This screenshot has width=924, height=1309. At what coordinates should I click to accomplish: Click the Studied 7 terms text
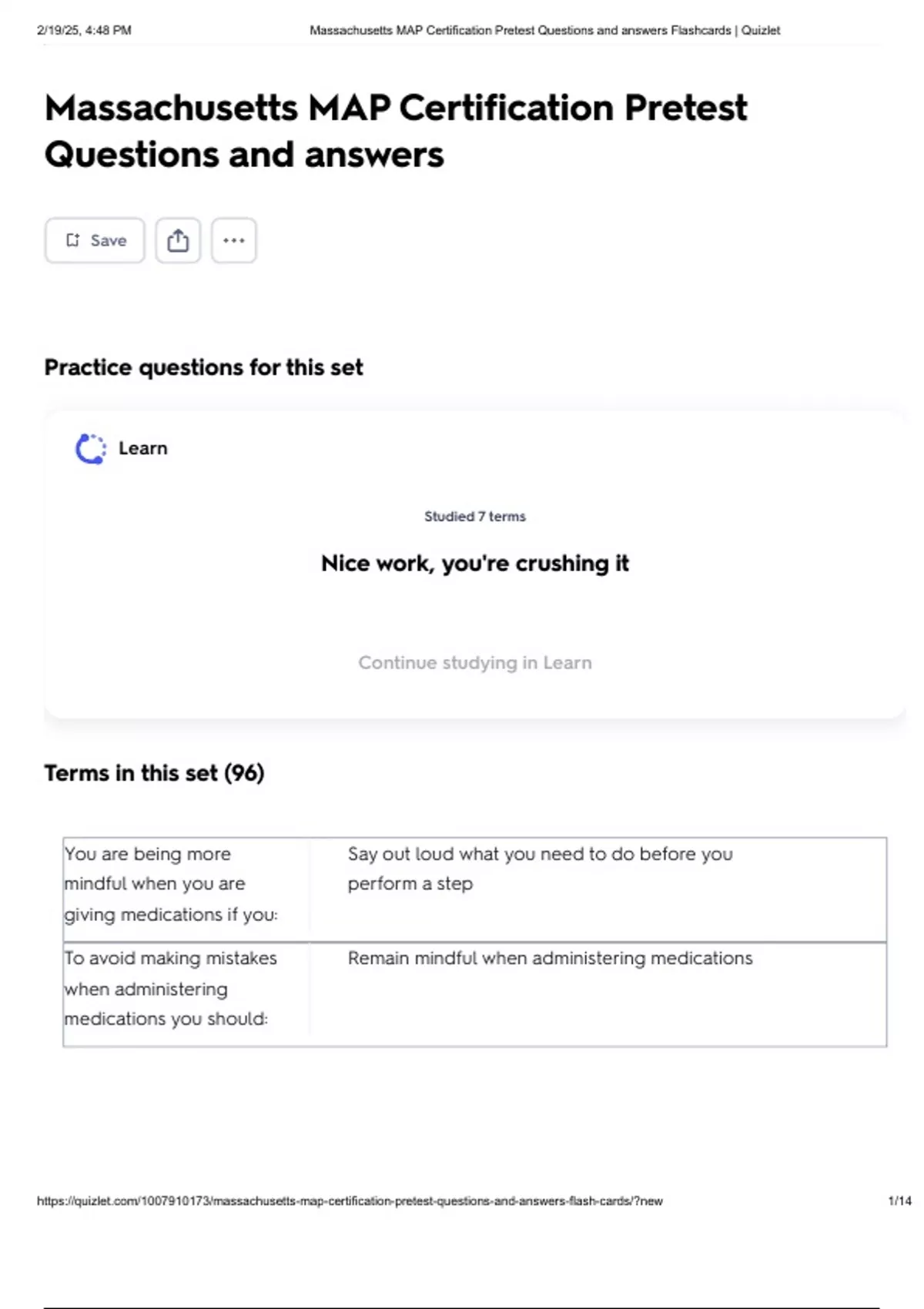(475, 516)
